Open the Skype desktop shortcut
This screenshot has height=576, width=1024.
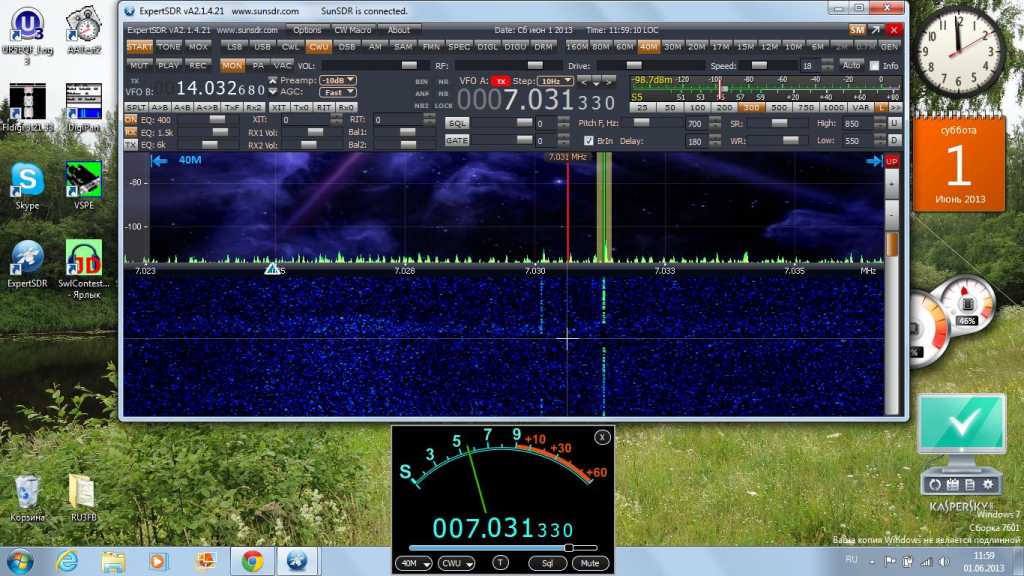27,186
